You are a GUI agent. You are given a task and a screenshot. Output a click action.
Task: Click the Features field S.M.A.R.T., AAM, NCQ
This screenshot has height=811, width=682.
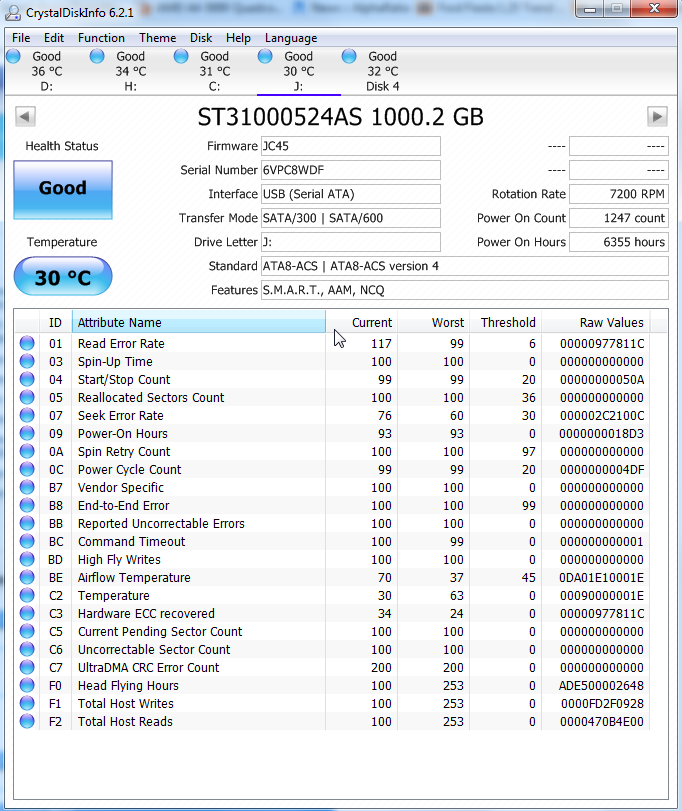[x=464, y=290]
